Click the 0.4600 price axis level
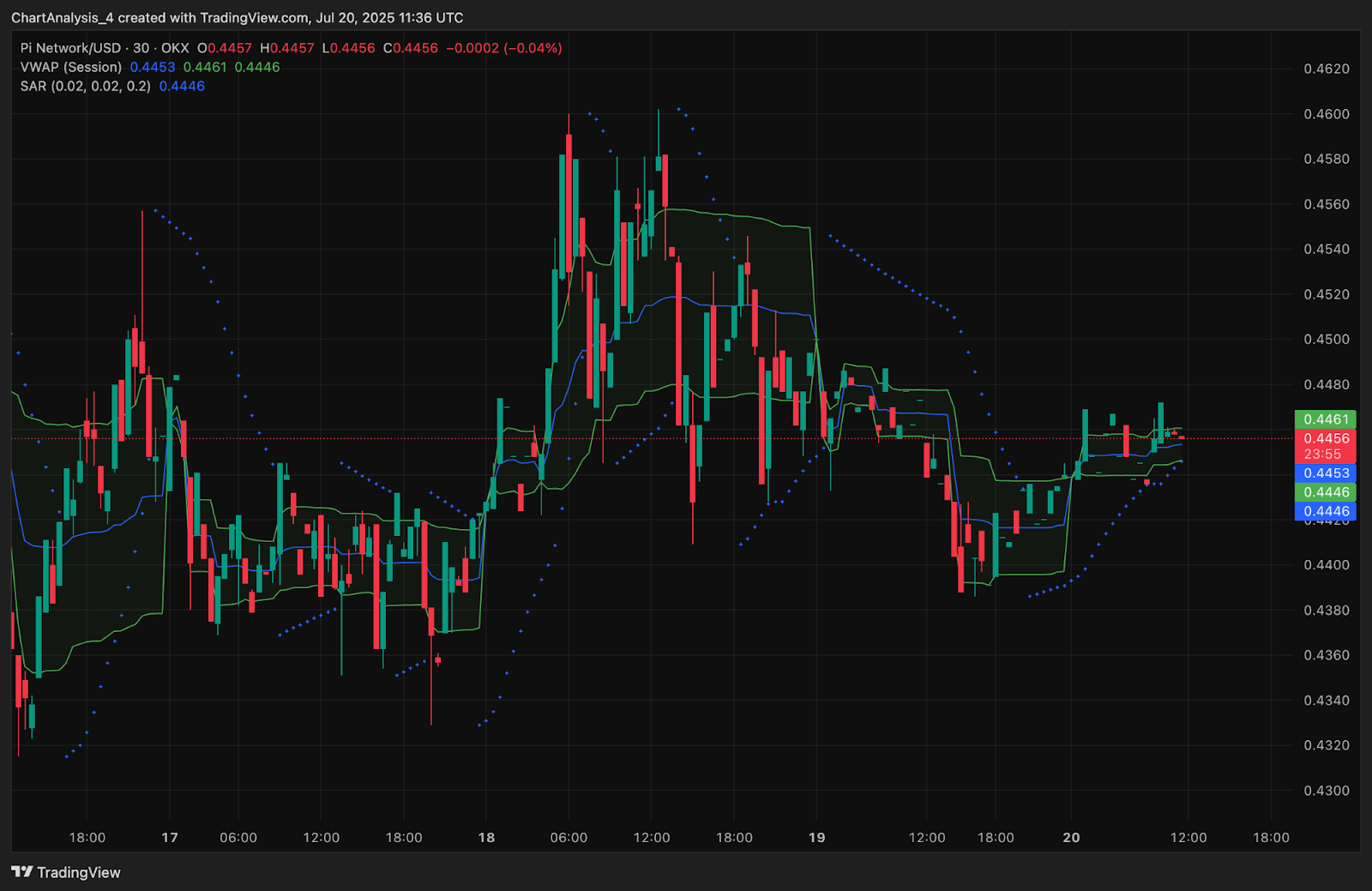The image size is (1372, 891). 1326,114
